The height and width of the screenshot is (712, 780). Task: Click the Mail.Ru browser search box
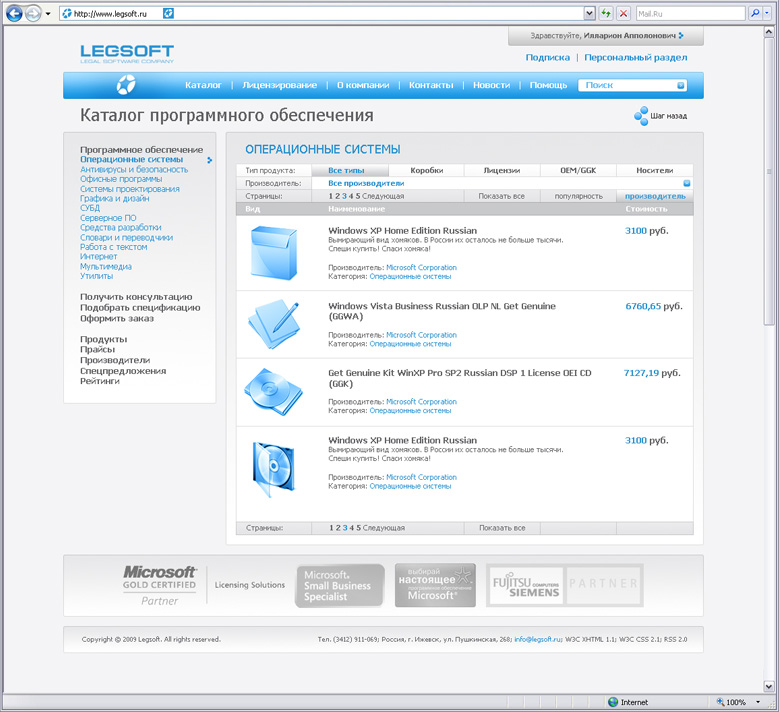pyautogui.click(x=690, y=13)
